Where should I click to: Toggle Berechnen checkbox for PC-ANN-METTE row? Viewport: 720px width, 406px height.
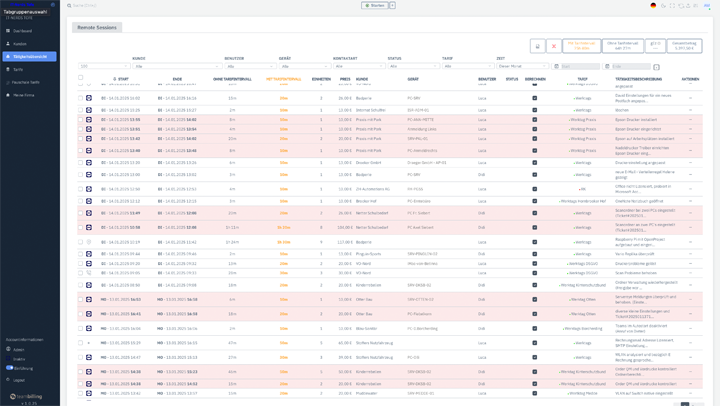click(x=534, y=119)
